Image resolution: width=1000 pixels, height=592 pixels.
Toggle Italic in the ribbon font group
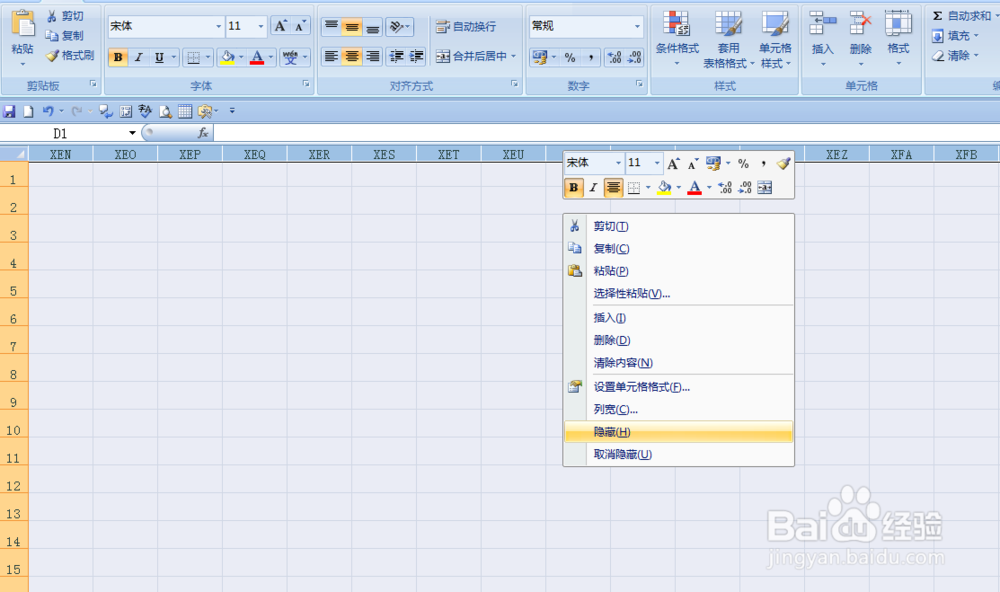tap(138, 57)
